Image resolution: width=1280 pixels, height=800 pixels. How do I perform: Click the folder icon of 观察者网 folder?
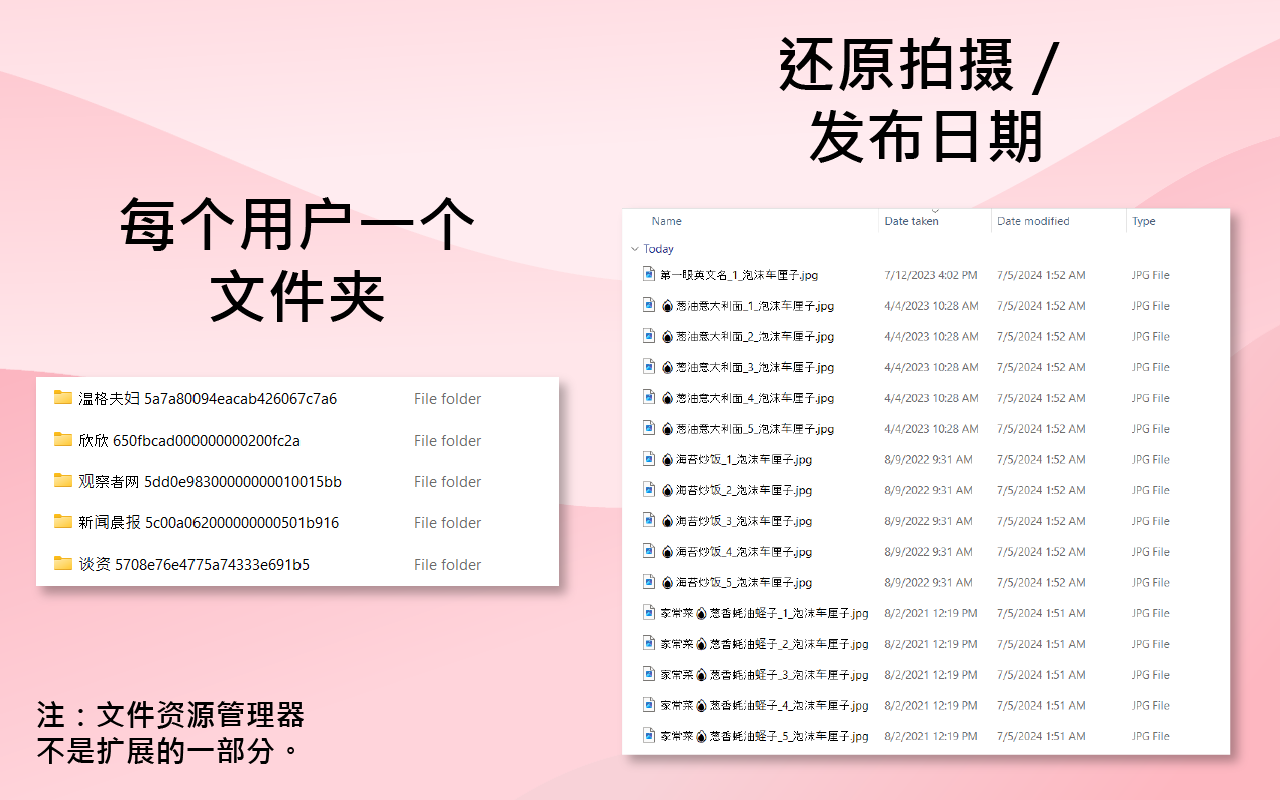[62, 481]
